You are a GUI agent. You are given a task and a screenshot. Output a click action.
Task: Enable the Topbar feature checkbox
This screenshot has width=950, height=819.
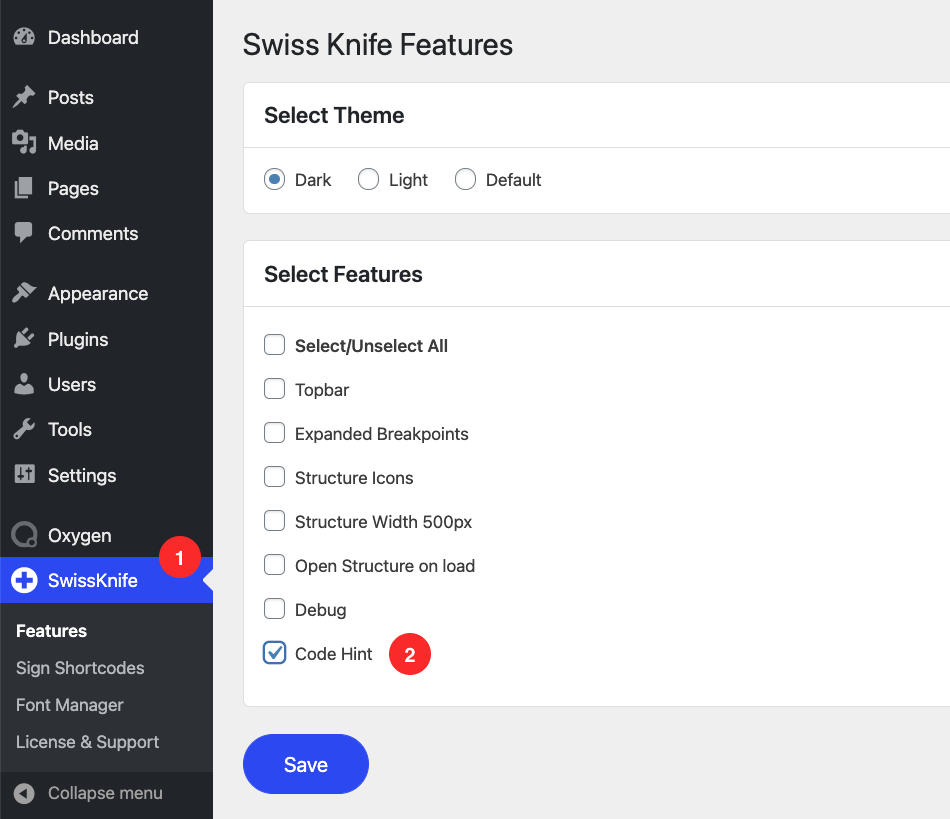(x=274, y=389)
